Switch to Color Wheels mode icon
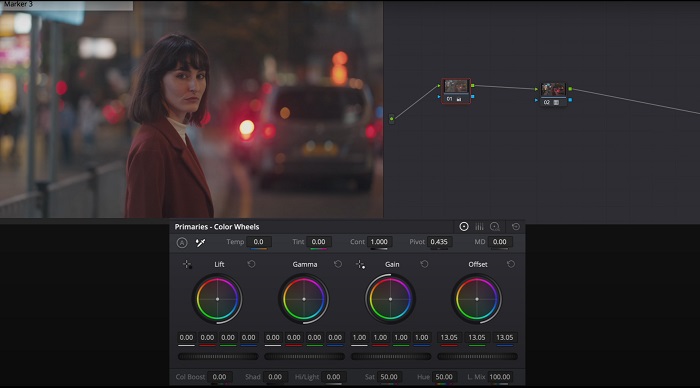700x388 pixels. point(464,227)
